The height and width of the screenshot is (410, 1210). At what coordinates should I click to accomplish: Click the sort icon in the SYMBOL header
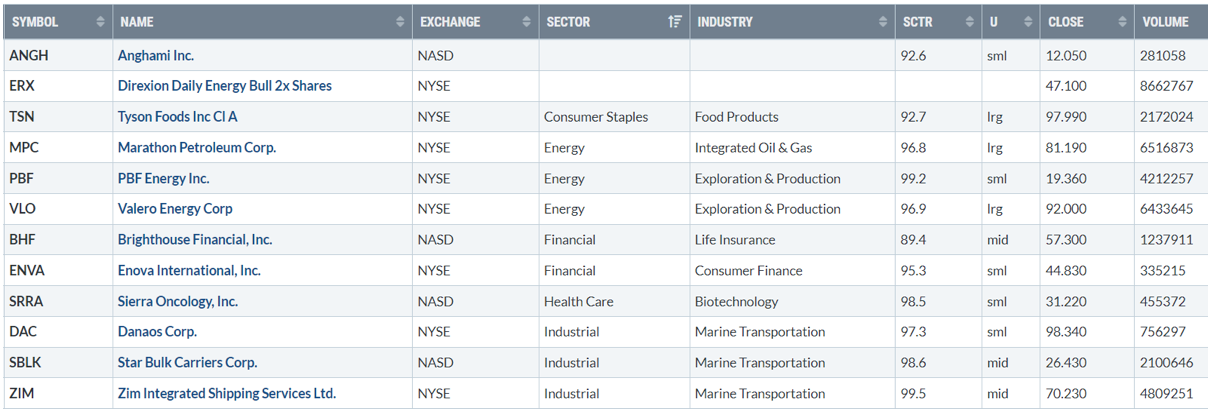(x=100, y=22)
